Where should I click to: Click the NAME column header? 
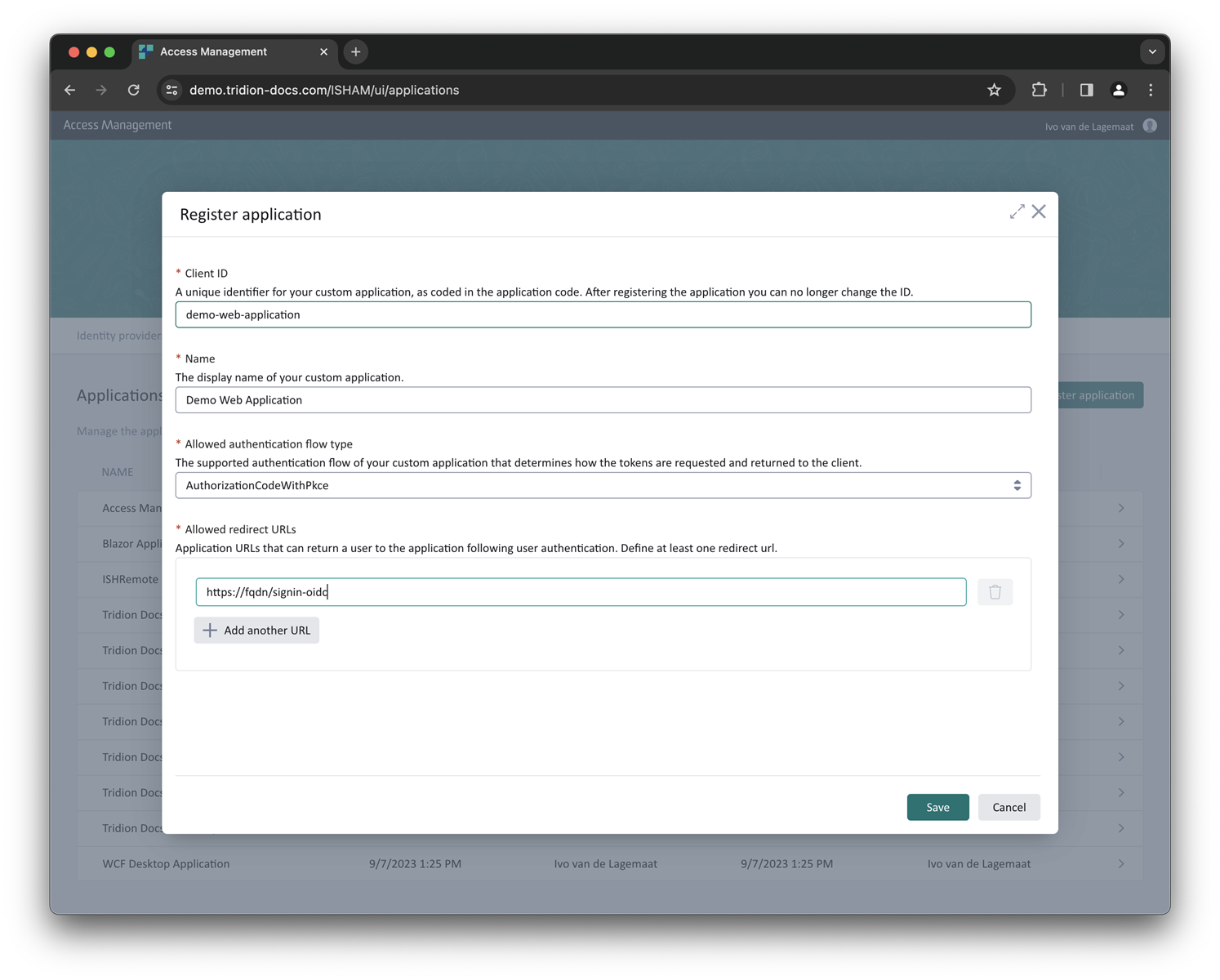click(x=118, y=472)
